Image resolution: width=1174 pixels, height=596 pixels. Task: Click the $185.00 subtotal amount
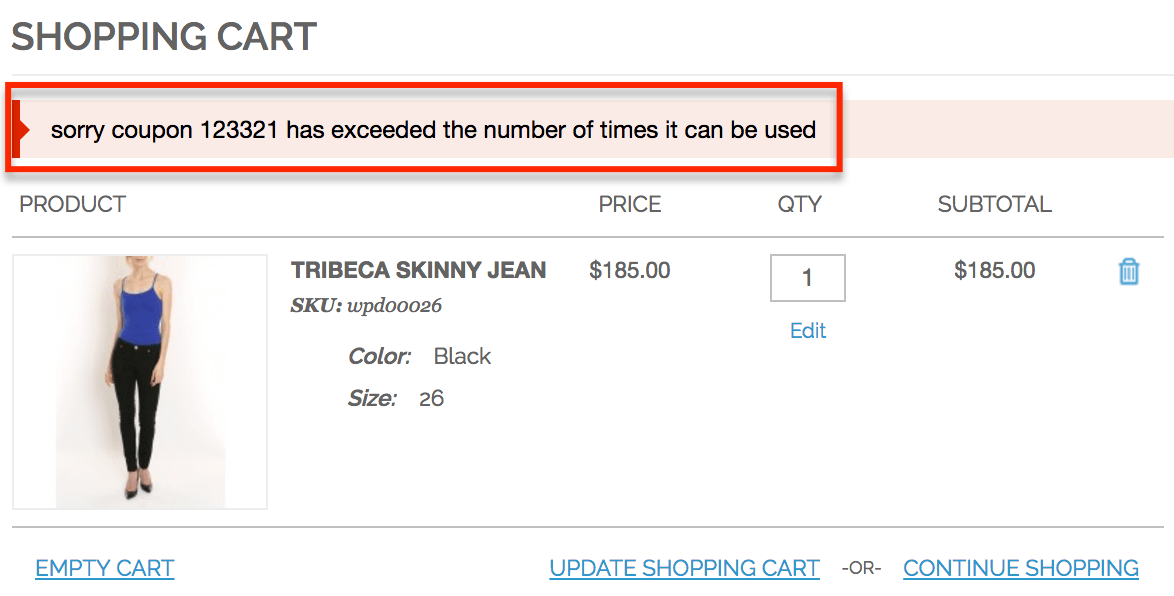[x=994, y=270]
